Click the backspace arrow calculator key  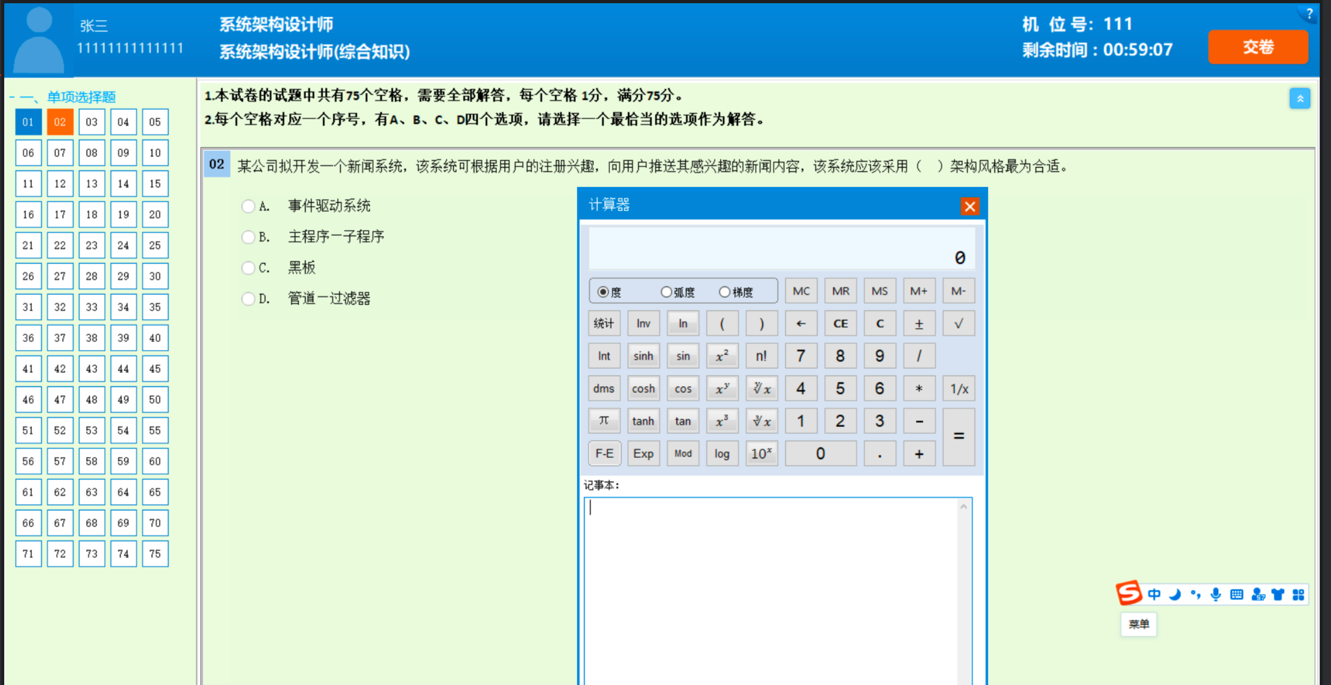click(x=801, y=324)
